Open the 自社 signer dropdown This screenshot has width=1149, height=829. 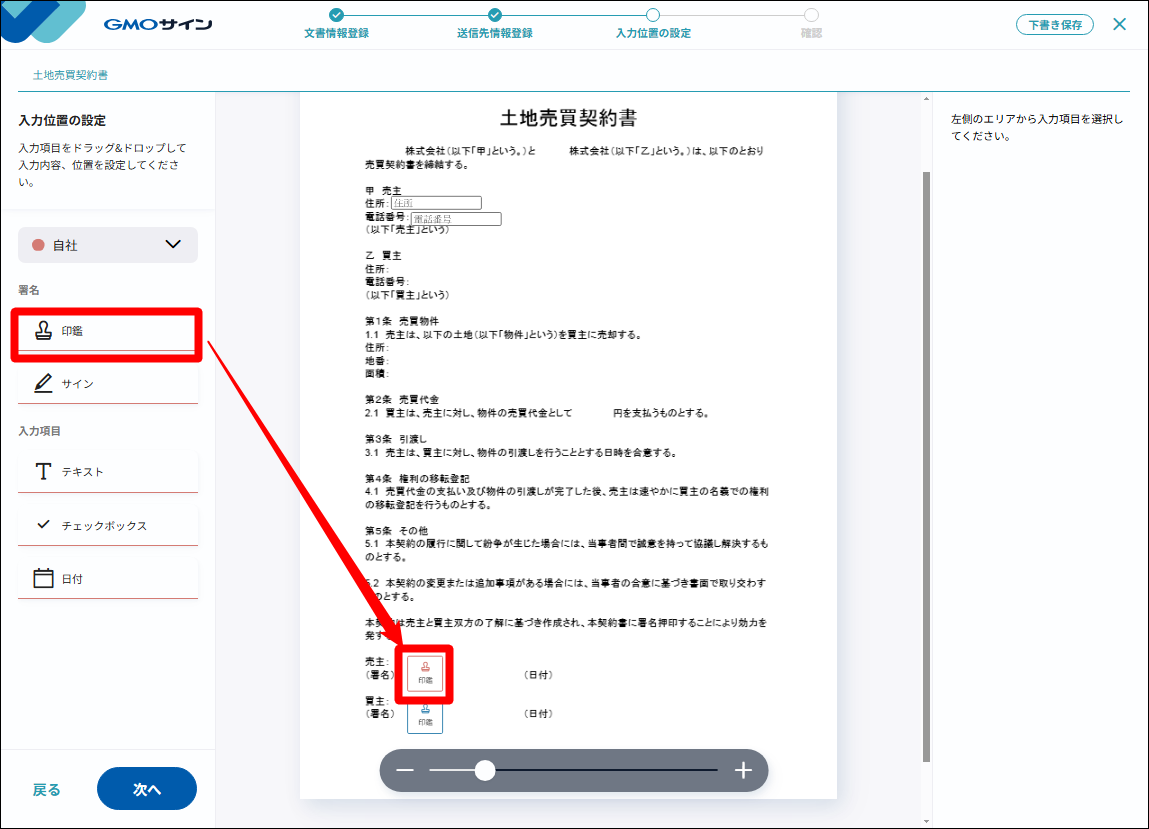click(x=108, y=245)
